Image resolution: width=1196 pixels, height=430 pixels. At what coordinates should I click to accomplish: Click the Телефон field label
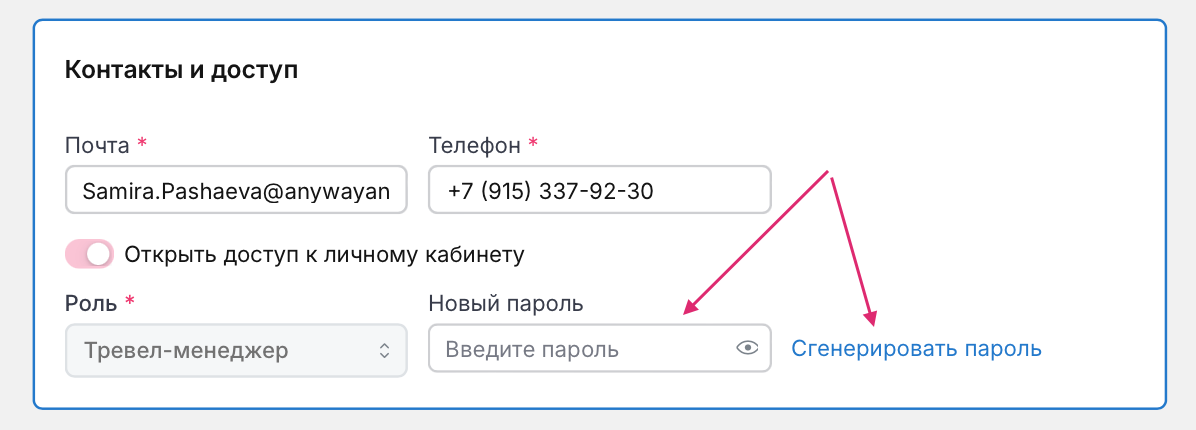(474, 146)
